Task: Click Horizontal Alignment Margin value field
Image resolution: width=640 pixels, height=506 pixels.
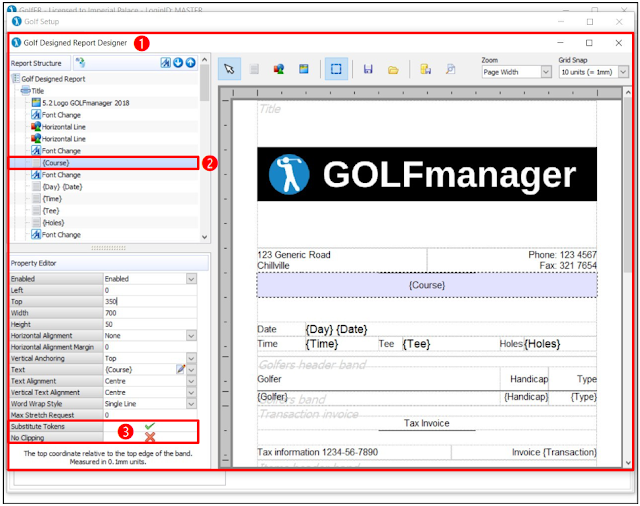Action: [150, 347]
